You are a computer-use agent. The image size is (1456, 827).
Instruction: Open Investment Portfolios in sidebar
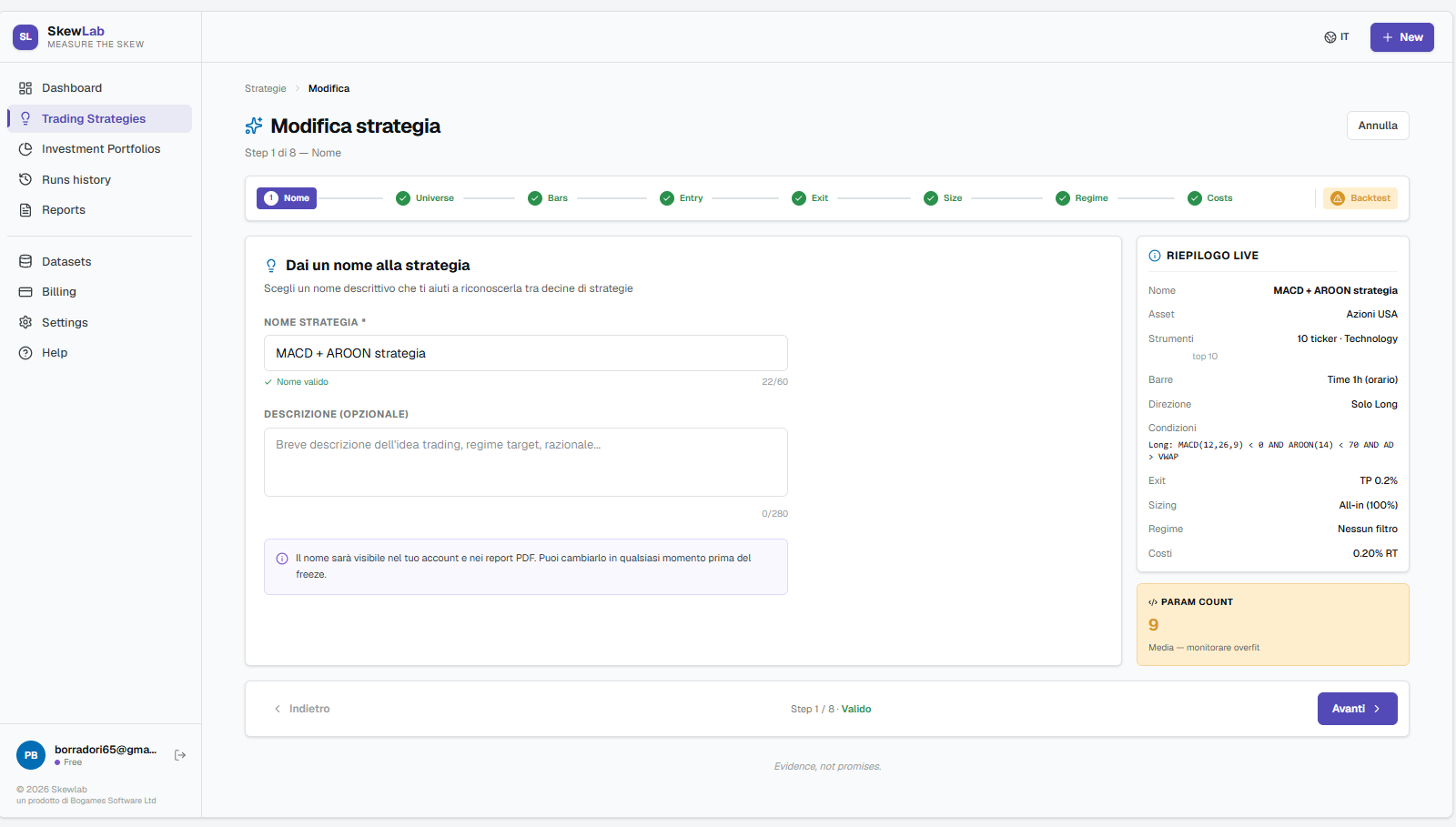(100, 149)
